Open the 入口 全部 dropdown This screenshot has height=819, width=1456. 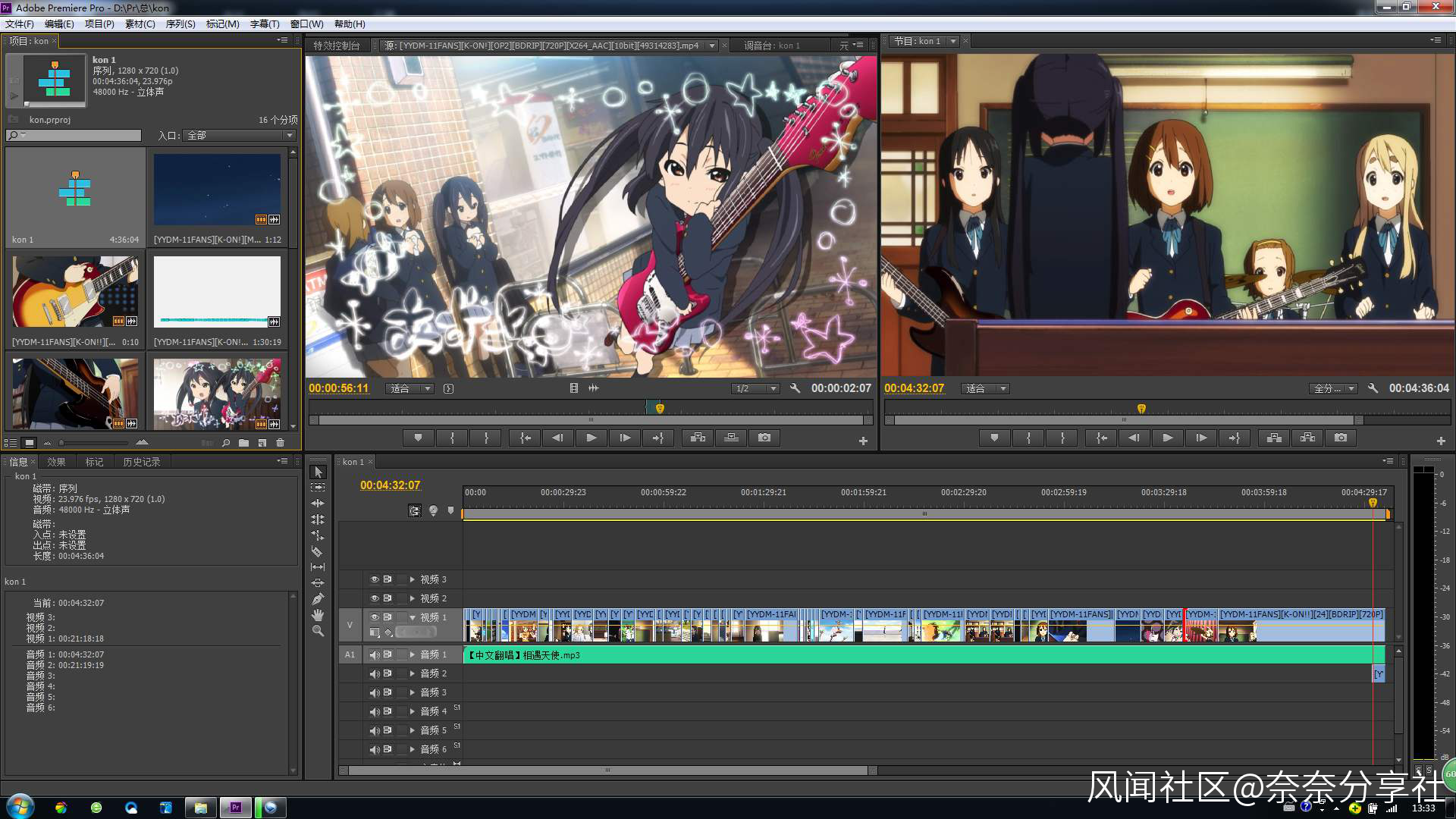pyautogui.click(x=240, y=135)
